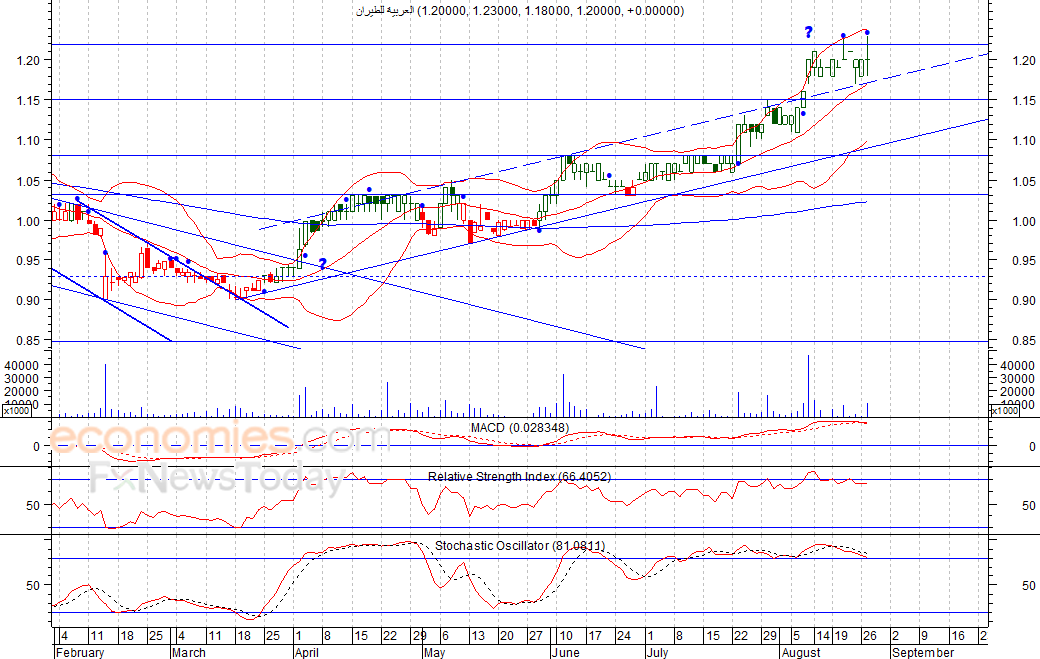The height and width of the screenshot is (659, 1040).
Task: Click the chart title with OHLC values
Action: coord(521,11)
